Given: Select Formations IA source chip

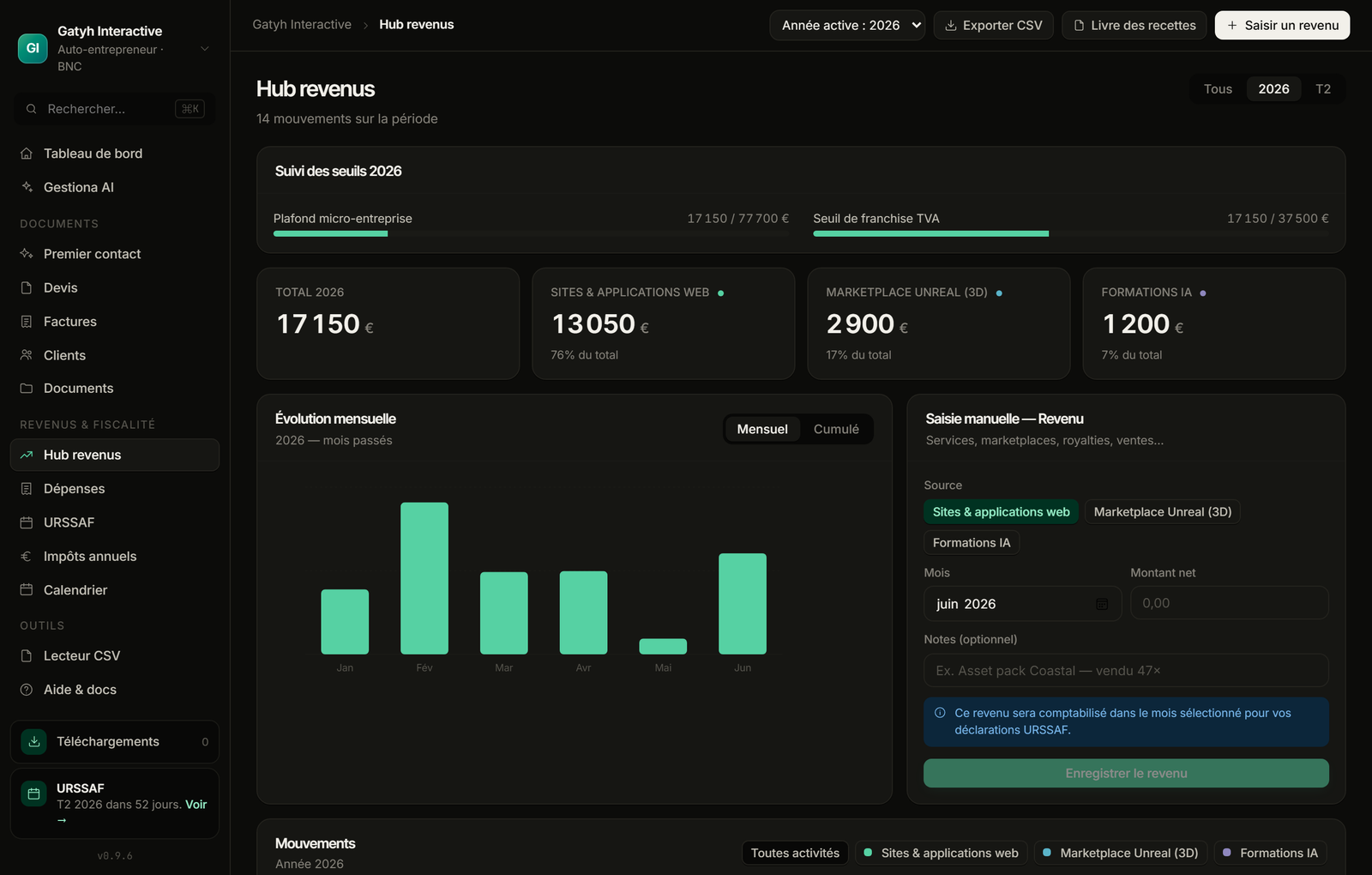Looking at the screenshot, I should point(972,543).
